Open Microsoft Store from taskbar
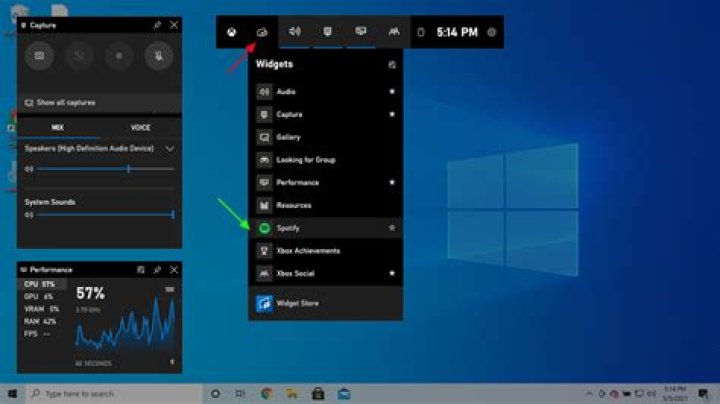This screenshot has height=404, width=720. click(x=318, y=393)
